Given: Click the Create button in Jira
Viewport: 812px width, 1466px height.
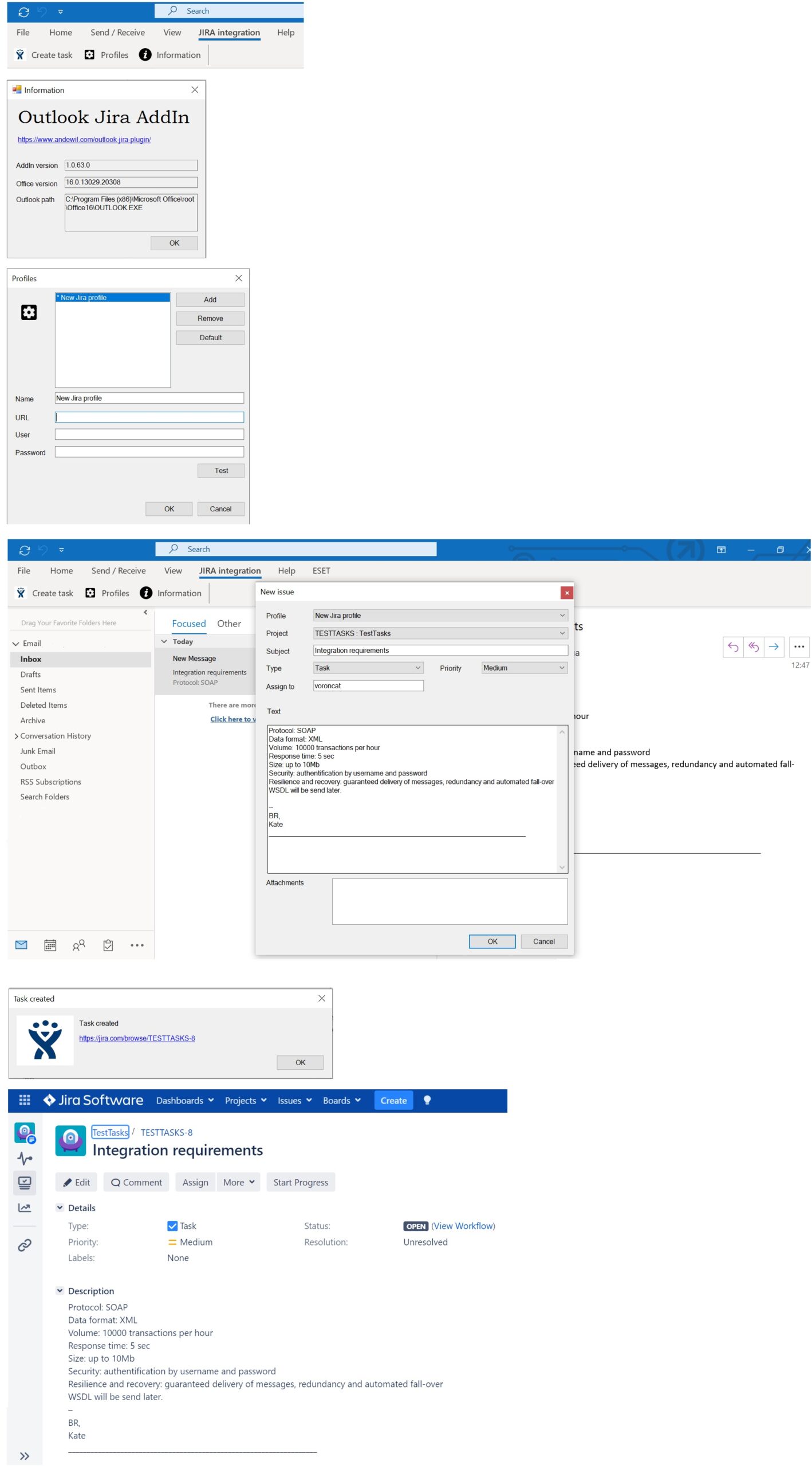Looking at the screenshot, I should click(393, 1100).
